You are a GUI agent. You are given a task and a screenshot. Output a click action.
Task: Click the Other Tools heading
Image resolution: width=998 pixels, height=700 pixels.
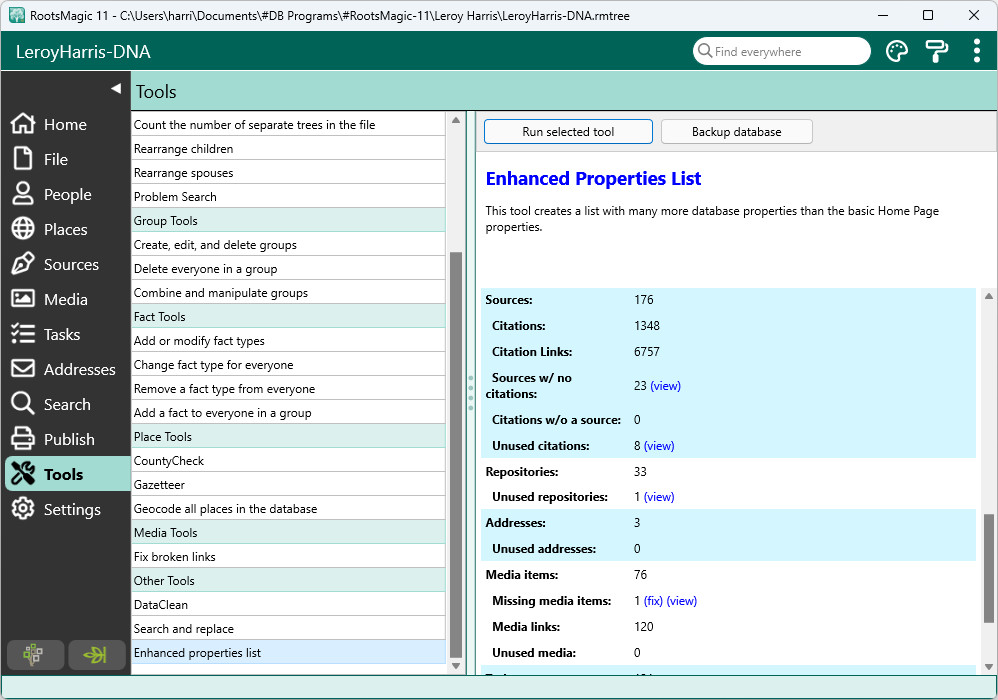(x=288, y=581)
